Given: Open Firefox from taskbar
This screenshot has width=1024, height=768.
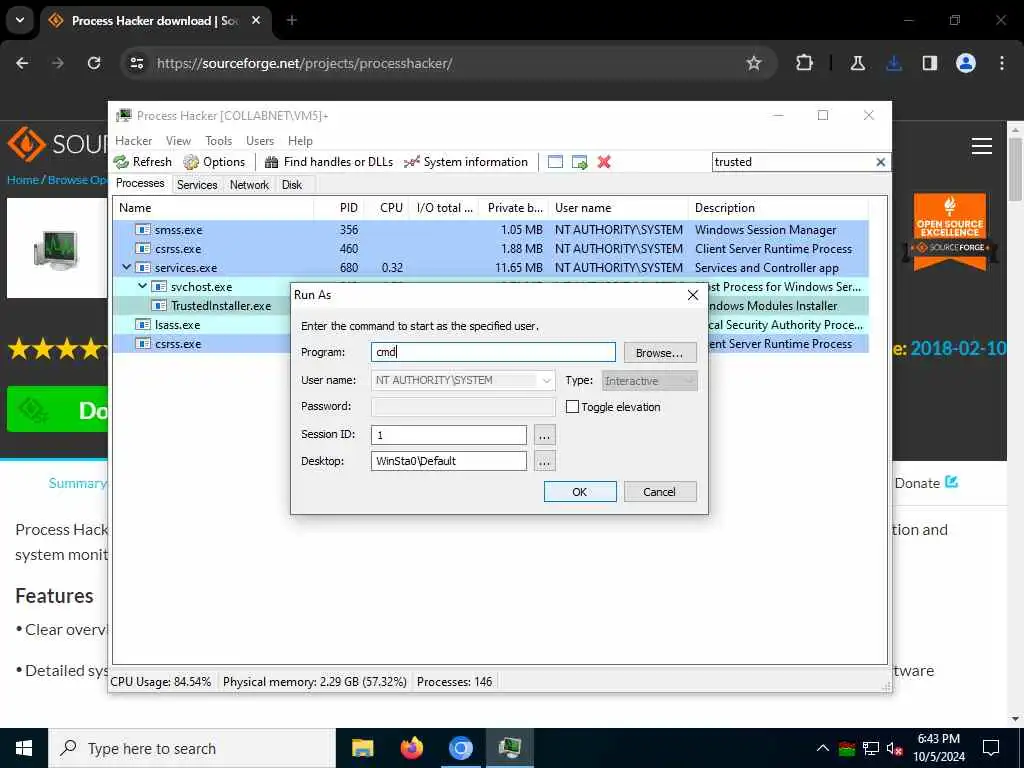Looking at the screenshot, I should 411,748.
